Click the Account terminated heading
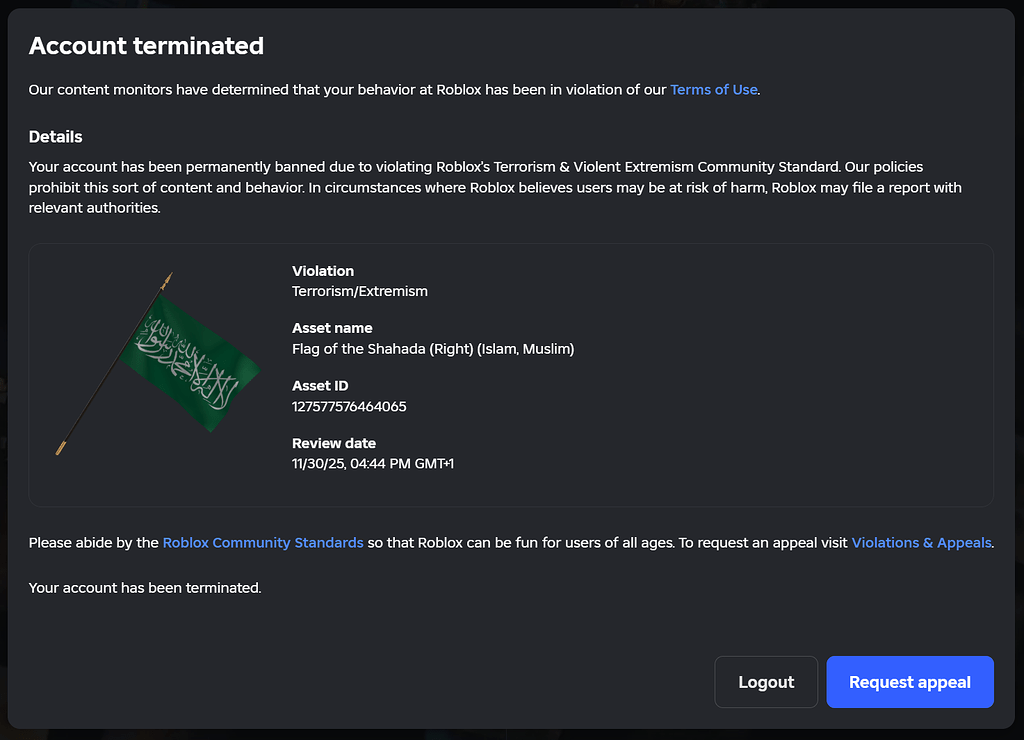Screen dimensions: 1024x740 pyautogui.click(x=146, y=46)
